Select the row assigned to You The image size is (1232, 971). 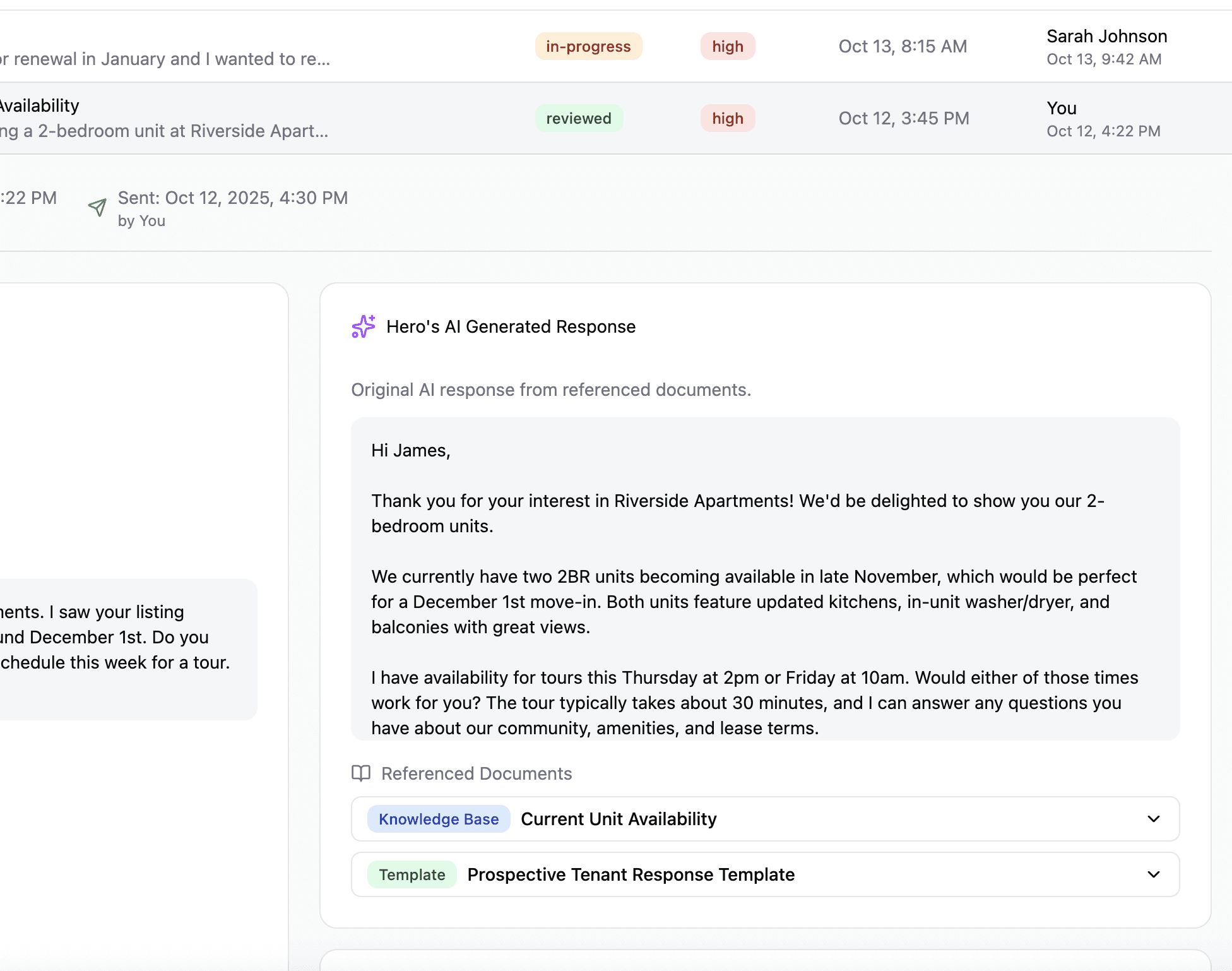1062,109
